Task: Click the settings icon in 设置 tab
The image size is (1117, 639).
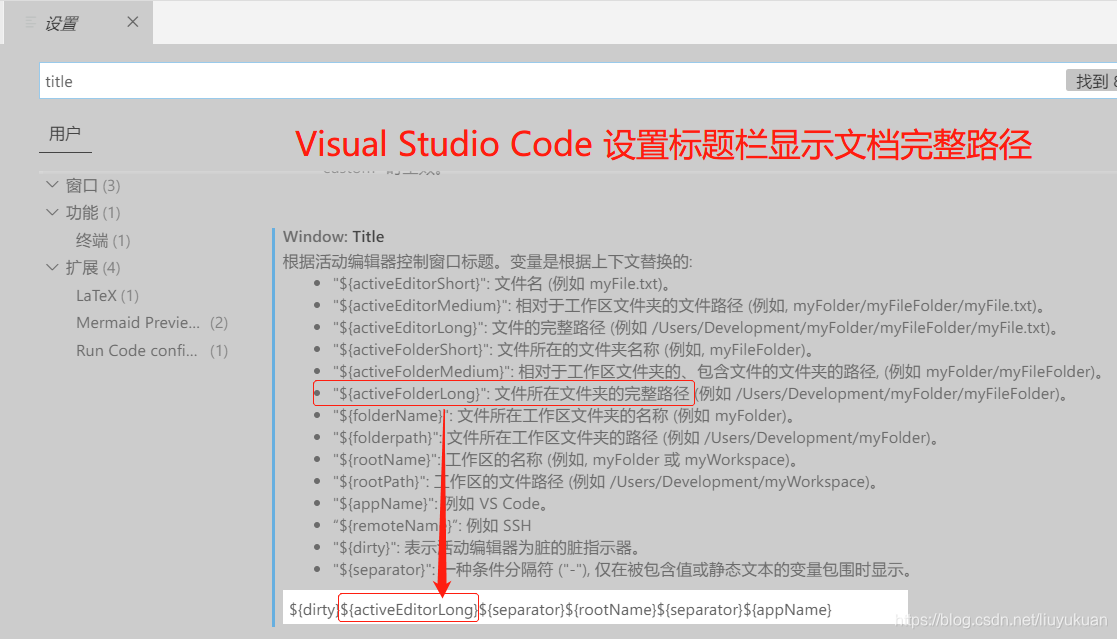Action: [30, 23]
